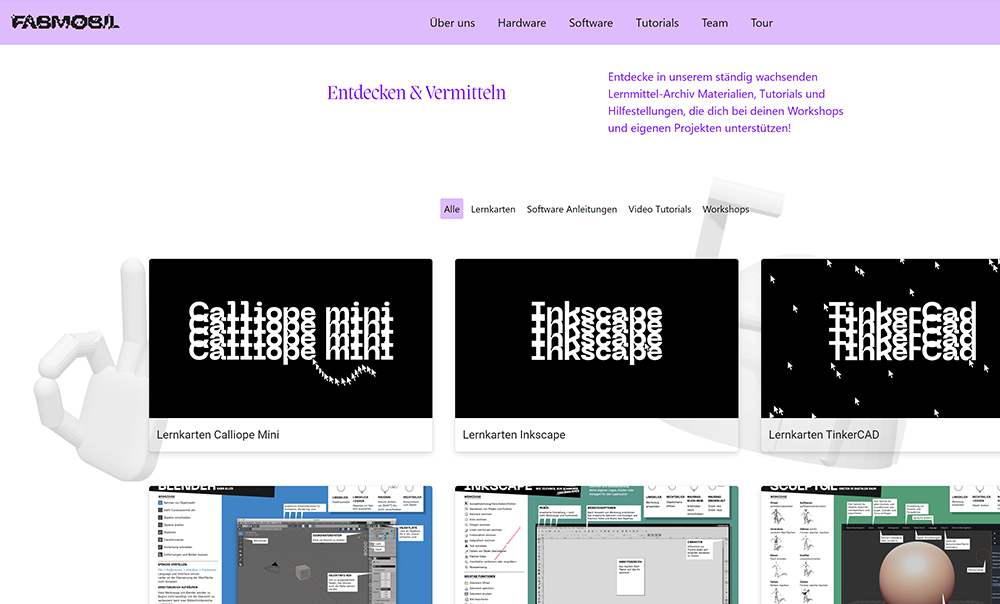Open the Tour navigation link
Viewport: 1000px width, 604px height.
pos(761,23)
